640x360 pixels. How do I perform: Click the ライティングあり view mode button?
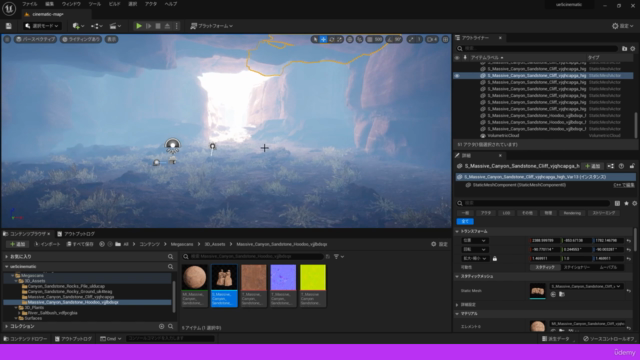pos(81,40)
